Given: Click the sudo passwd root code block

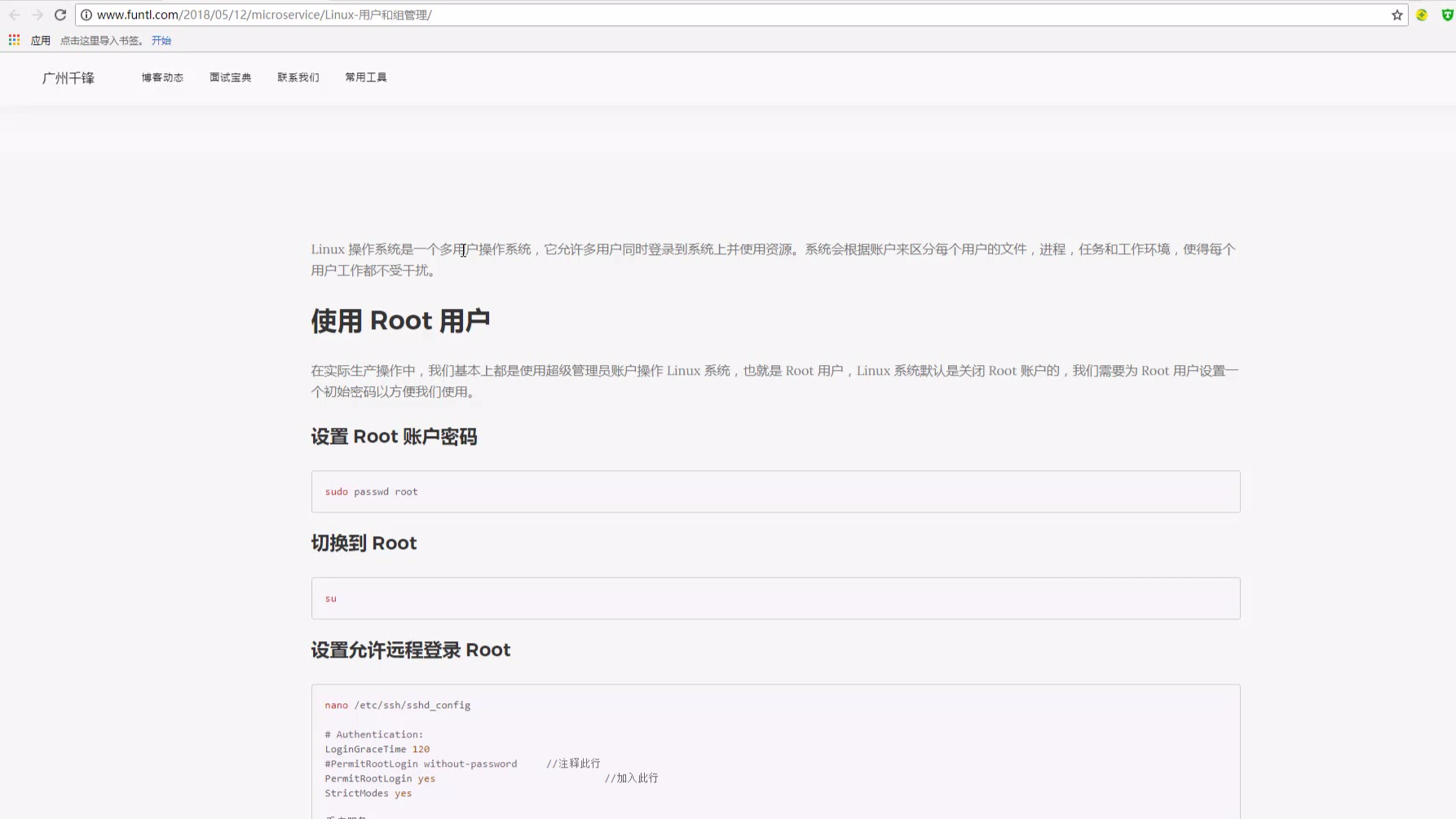Looking at the screenshot, I should tap(775, 491).
